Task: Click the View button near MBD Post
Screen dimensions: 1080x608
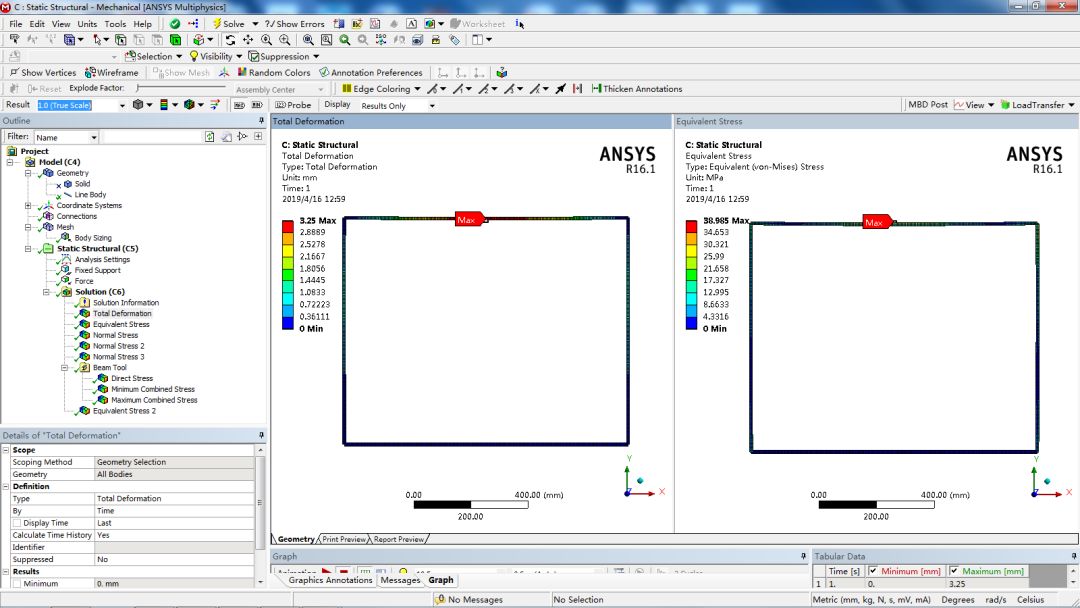Action: tap(973, 105)
